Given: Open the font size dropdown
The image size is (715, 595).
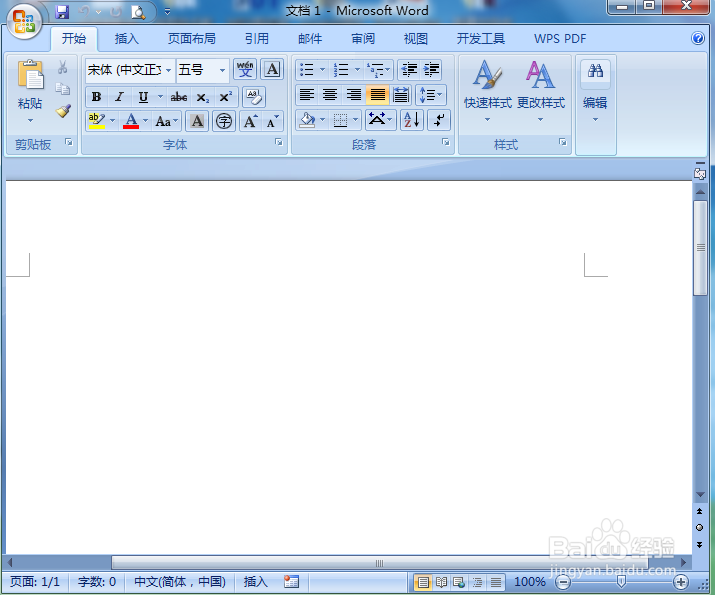Looking at the screenshot, I should point(222,70).
